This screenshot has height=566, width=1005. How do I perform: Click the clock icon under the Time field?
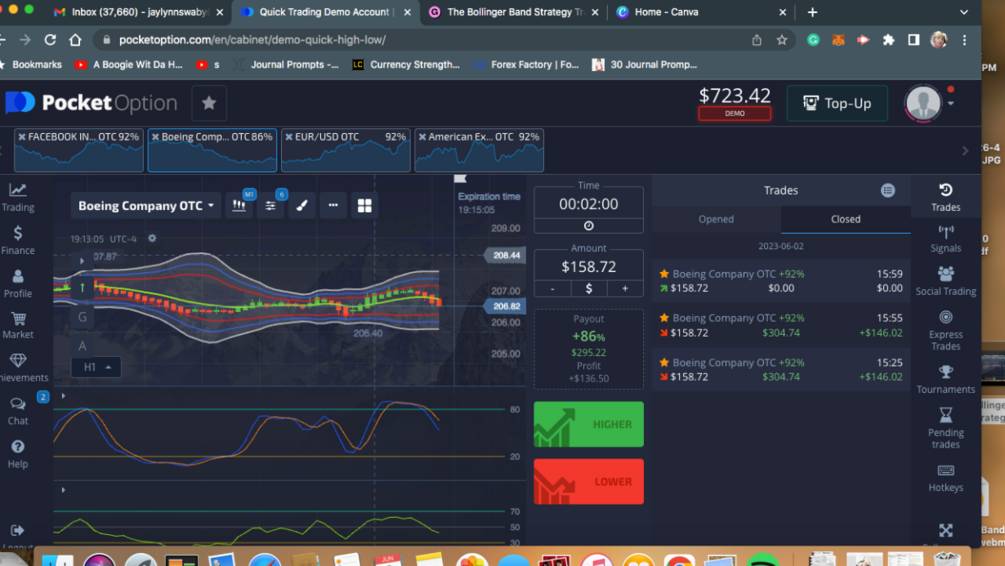pos(588,226)
